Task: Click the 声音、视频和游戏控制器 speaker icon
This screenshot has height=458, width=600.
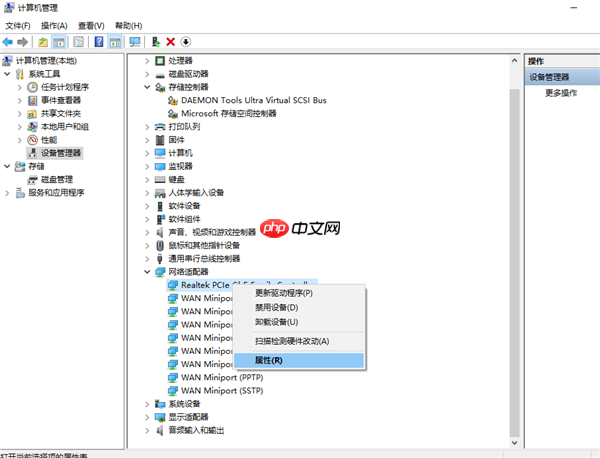Action: (160, 233)
